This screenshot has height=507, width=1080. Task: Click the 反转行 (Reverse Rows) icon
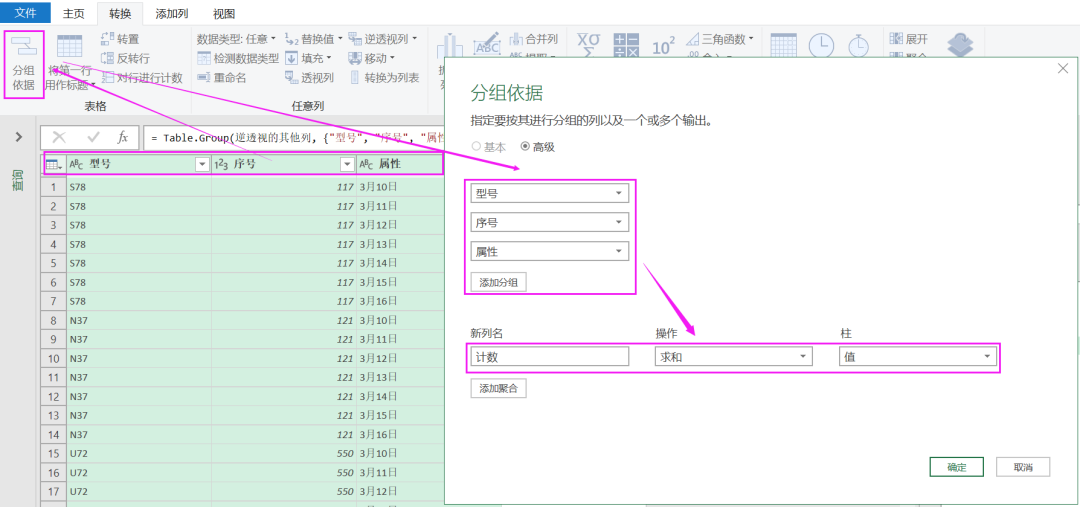coord(107,59)
